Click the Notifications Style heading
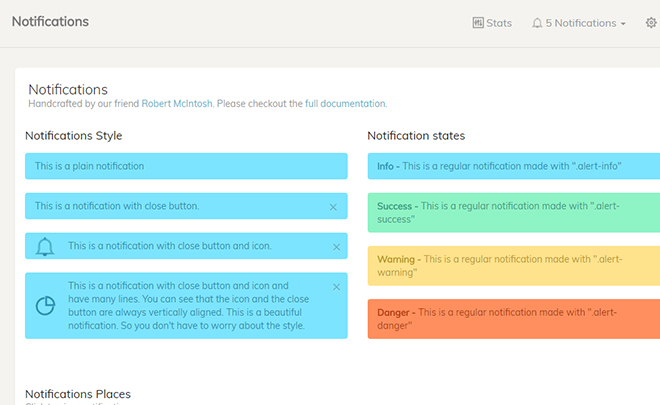660x405 pixels. pyautogui.click(x=74, y=136)
